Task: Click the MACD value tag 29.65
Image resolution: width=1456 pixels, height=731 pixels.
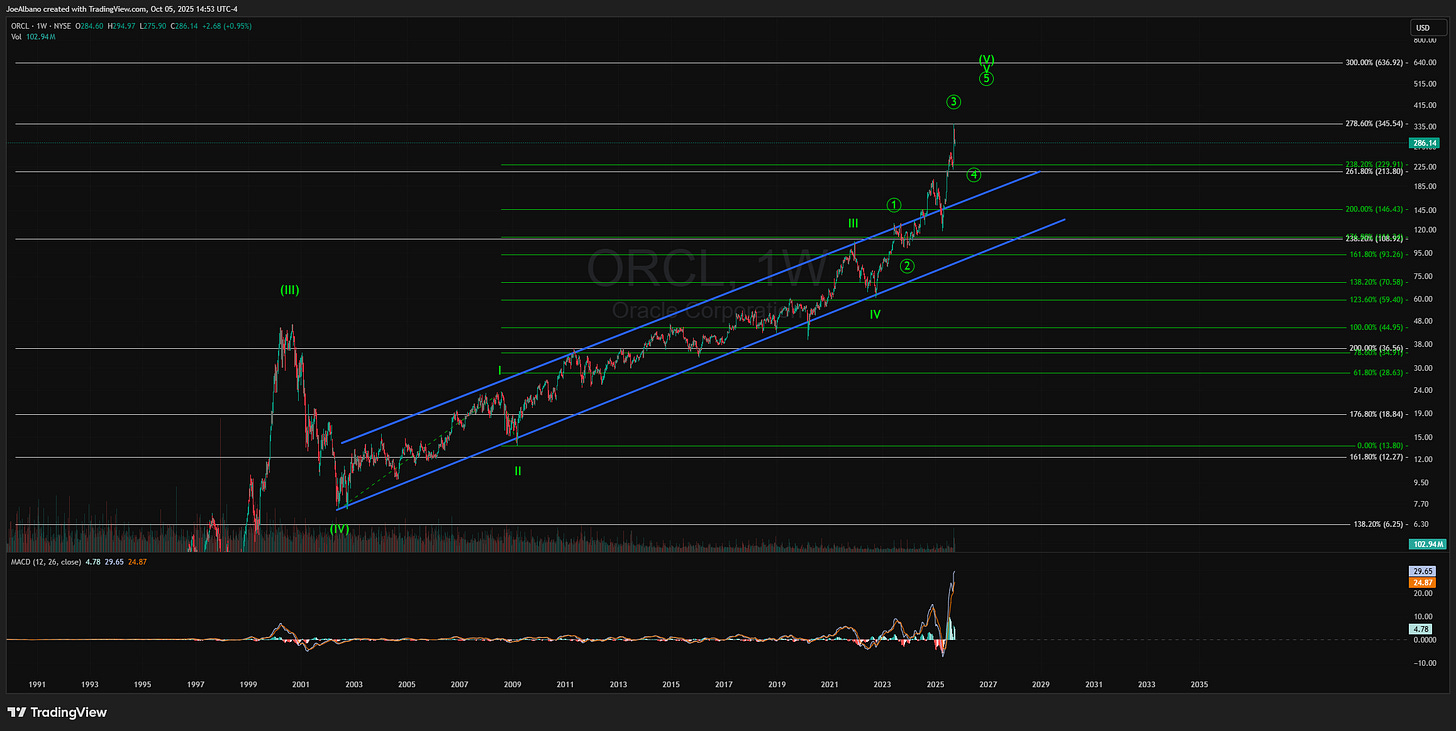Action: (1421, 570)
